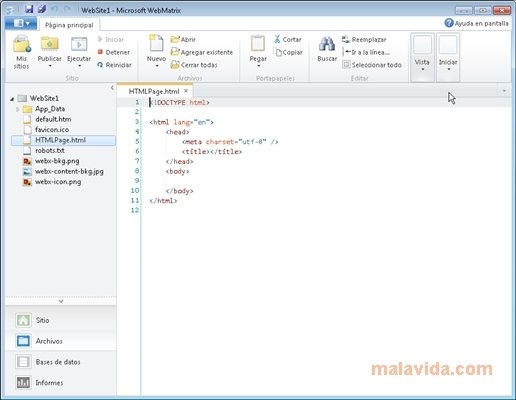The width and height of the screenshot is (516, 400).
Task: Open Ayuda en pantalla help
Action: tap(476, 23)
